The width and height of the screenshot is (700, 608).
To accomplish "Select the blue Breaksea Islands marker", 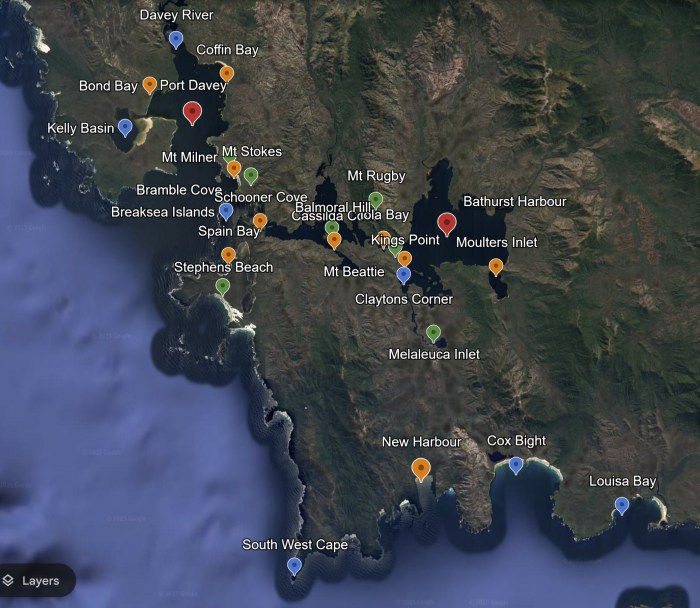I will click(226, 212).
